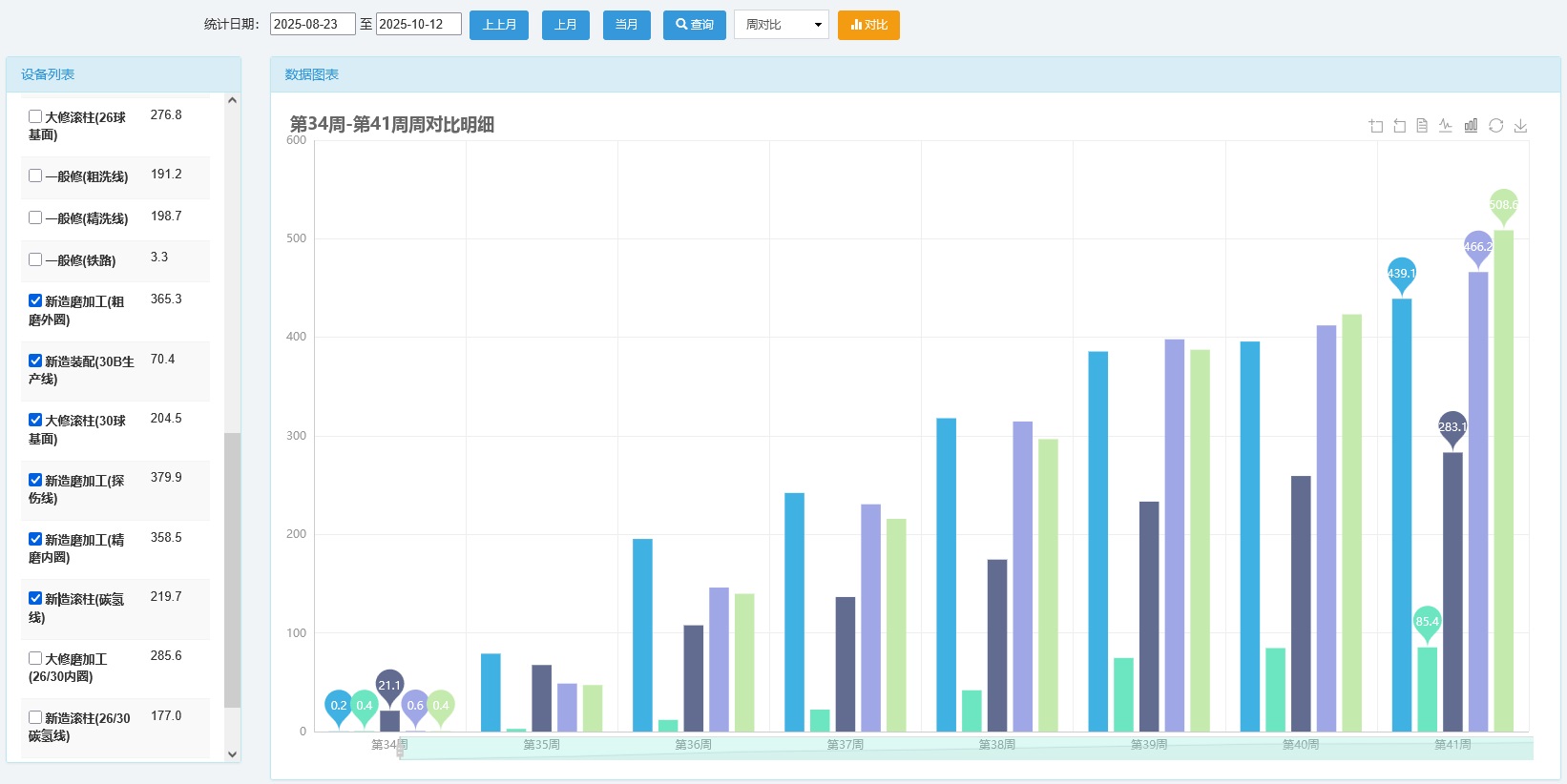Click the 数据图表 panel header

click(311, 74)
